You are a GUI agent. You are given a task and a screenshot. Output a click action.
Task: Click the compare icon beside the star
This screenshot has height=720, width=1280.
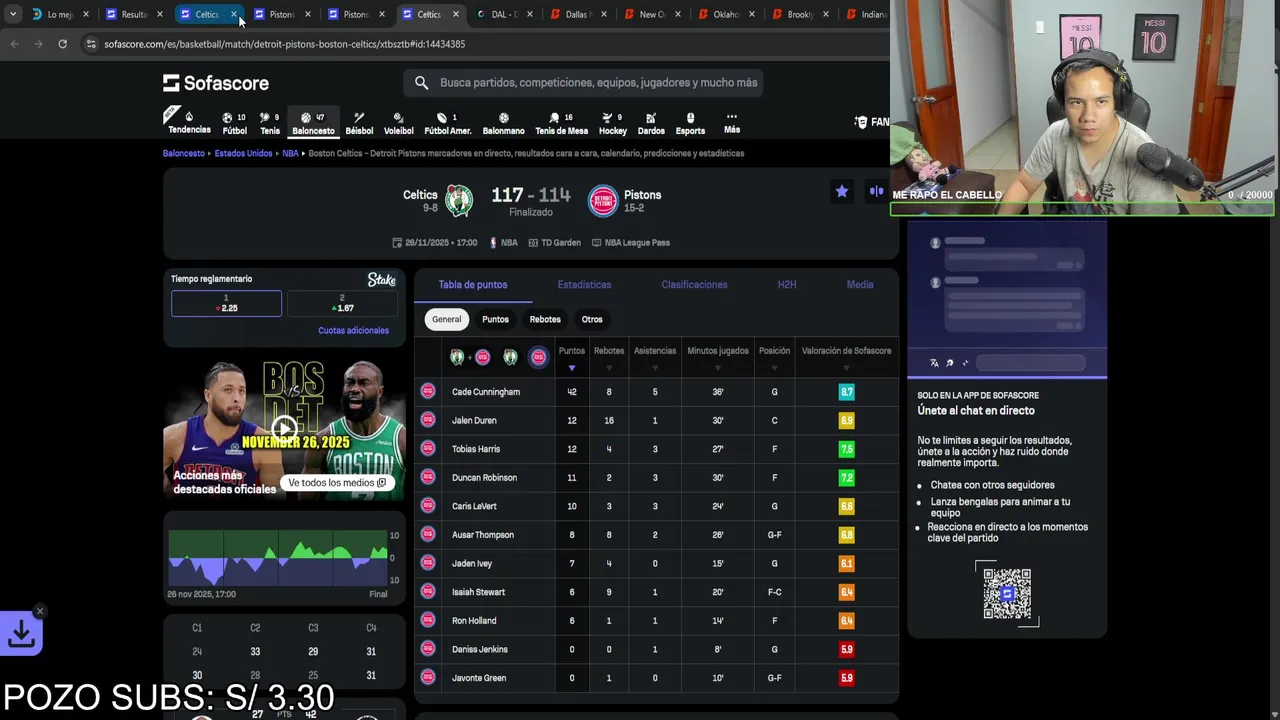pos(876,191)
